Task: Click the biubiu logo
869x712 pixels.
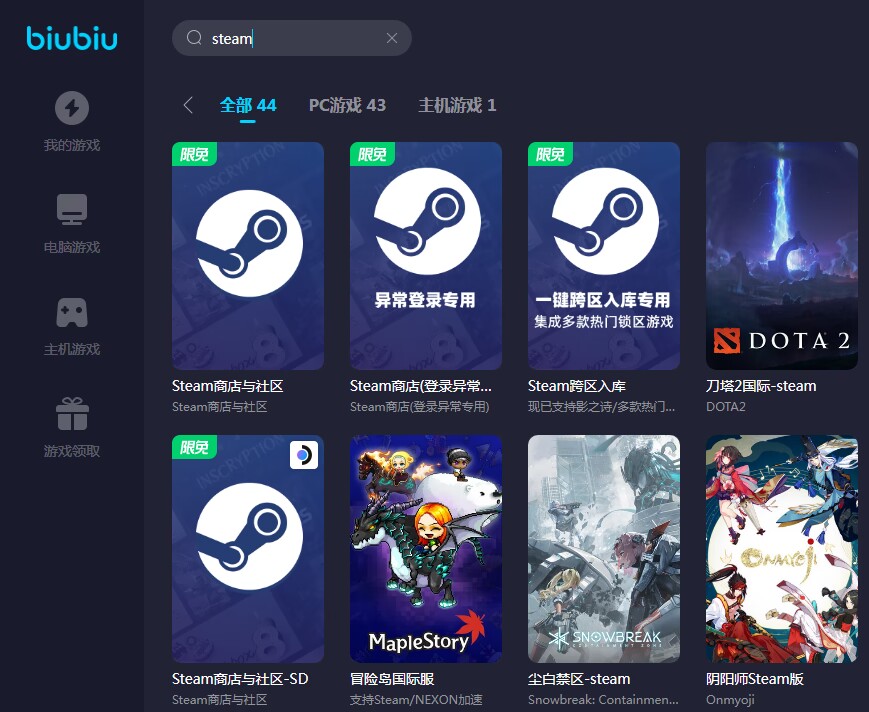Action: tap(72, 38)
